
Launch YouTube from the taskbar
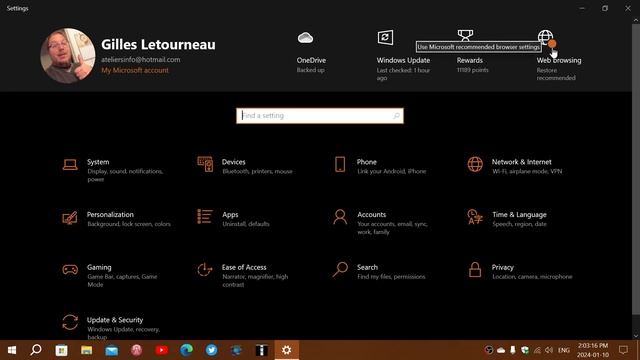(162, 350)
